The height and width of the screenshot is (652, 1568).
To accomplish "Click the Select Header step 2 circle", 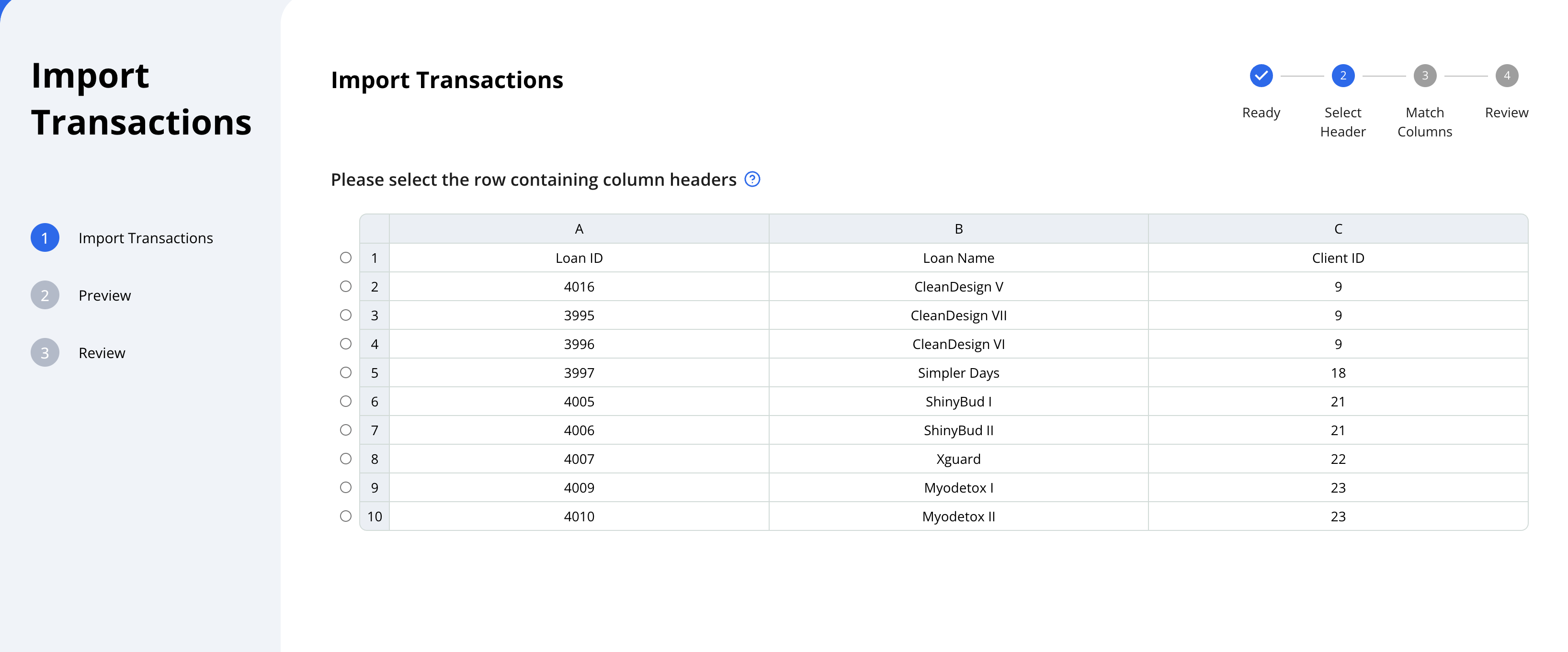I will click(1343, 76).
